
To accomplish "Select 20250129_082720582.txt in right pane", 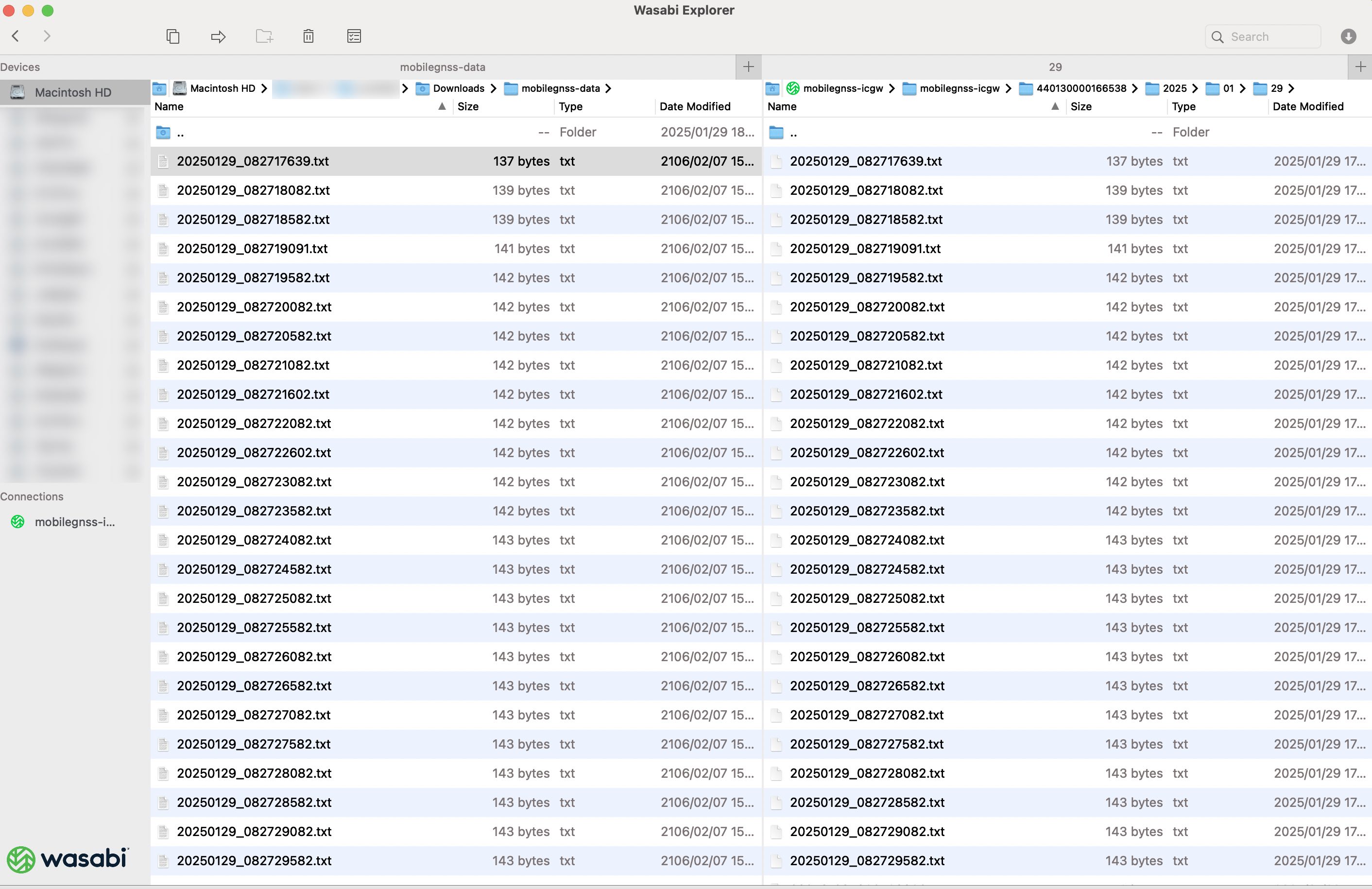I will [x=1067, y=336].
